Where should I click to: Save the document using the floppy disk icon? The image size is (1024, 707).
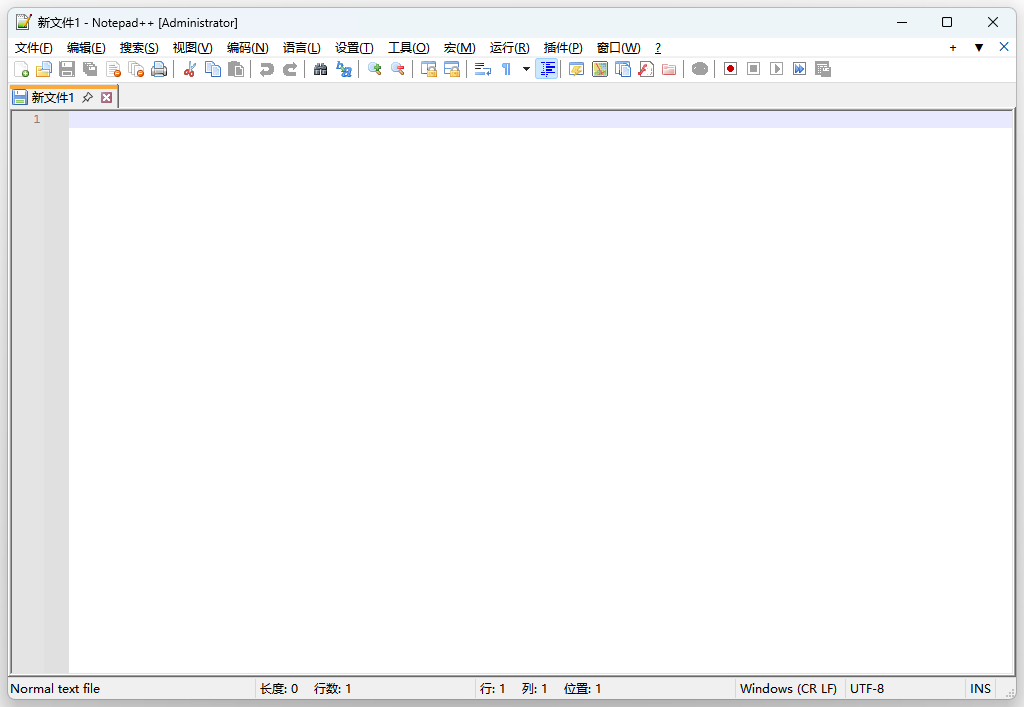[67, 69]
